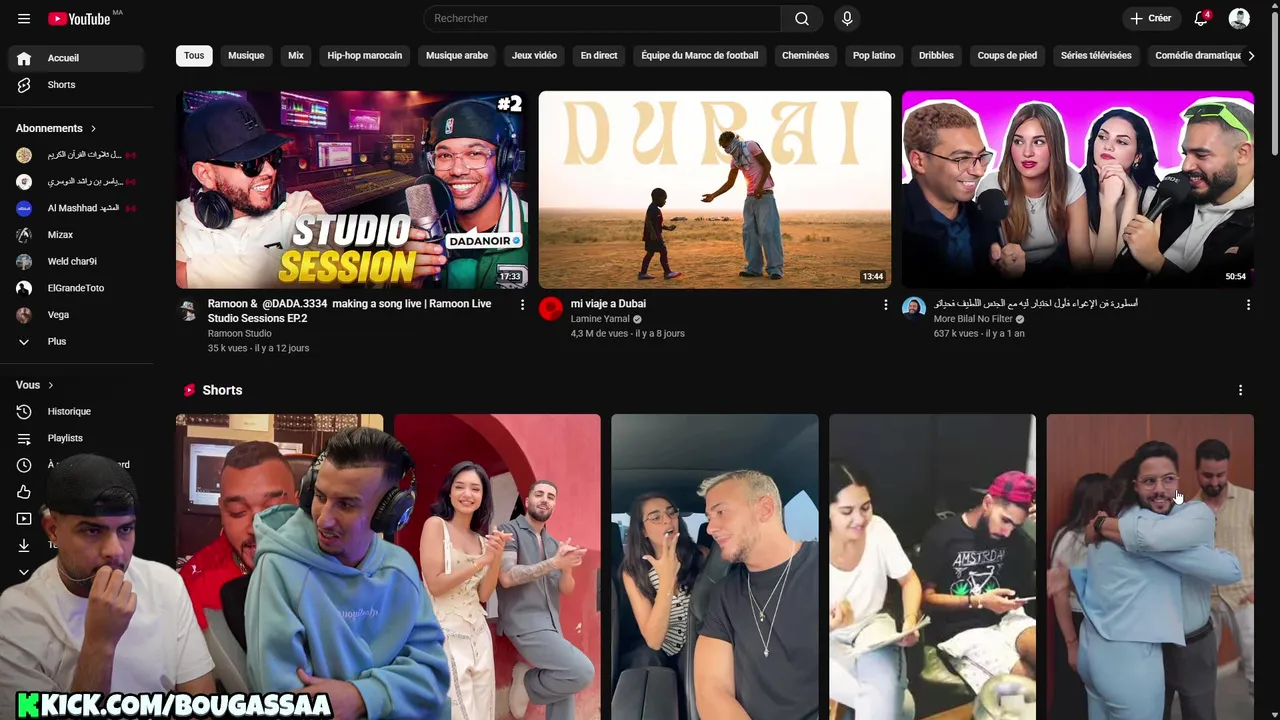The width and height of the screenshot is (1280, 720).
Task: Open Playlists in the sidebar
Action: coord(76,438)
